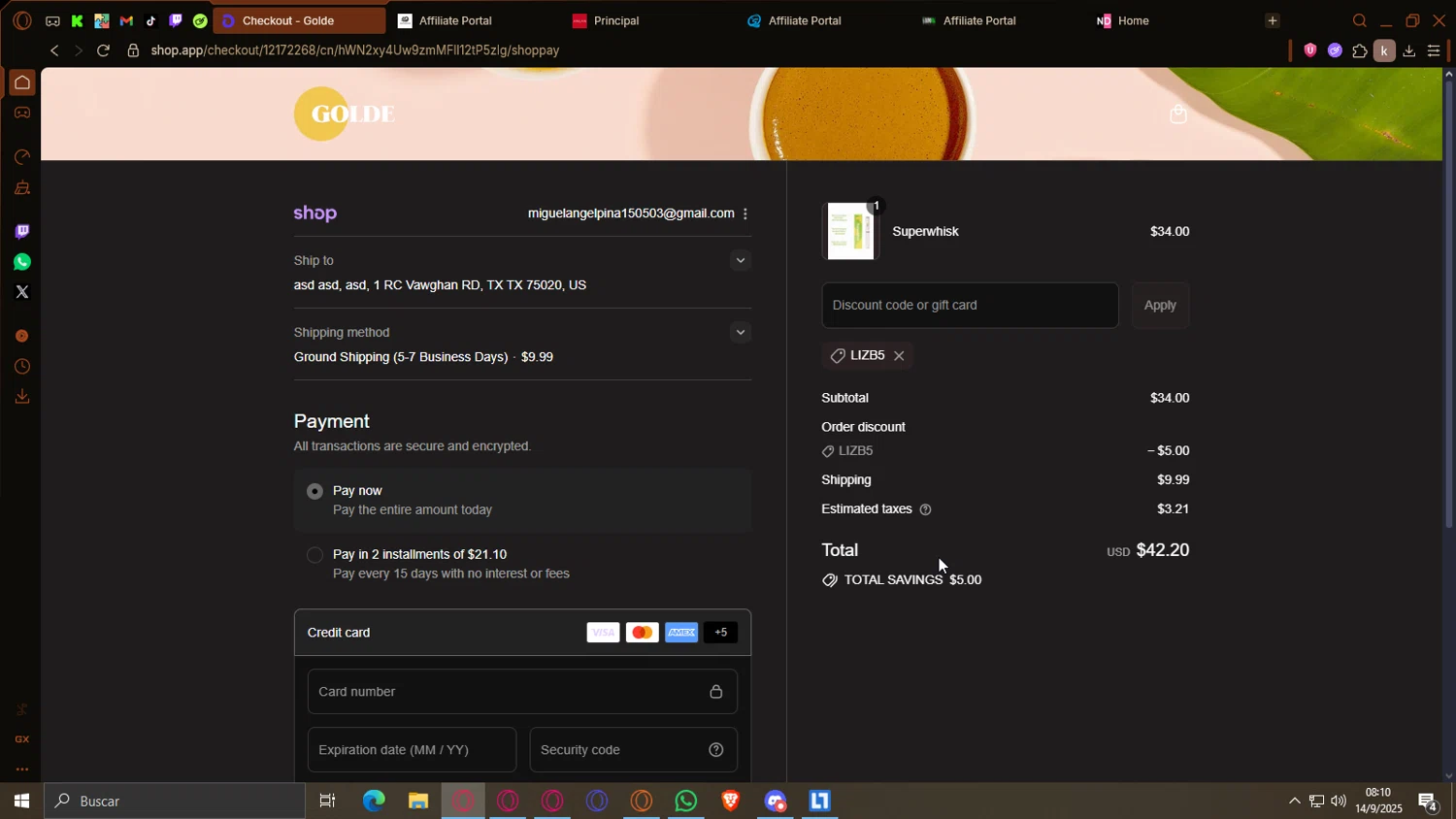Click the Superwhisk product thumbnail
Image resolution: width=1456 pixels, height=819 pixels.
pos(850,231)
